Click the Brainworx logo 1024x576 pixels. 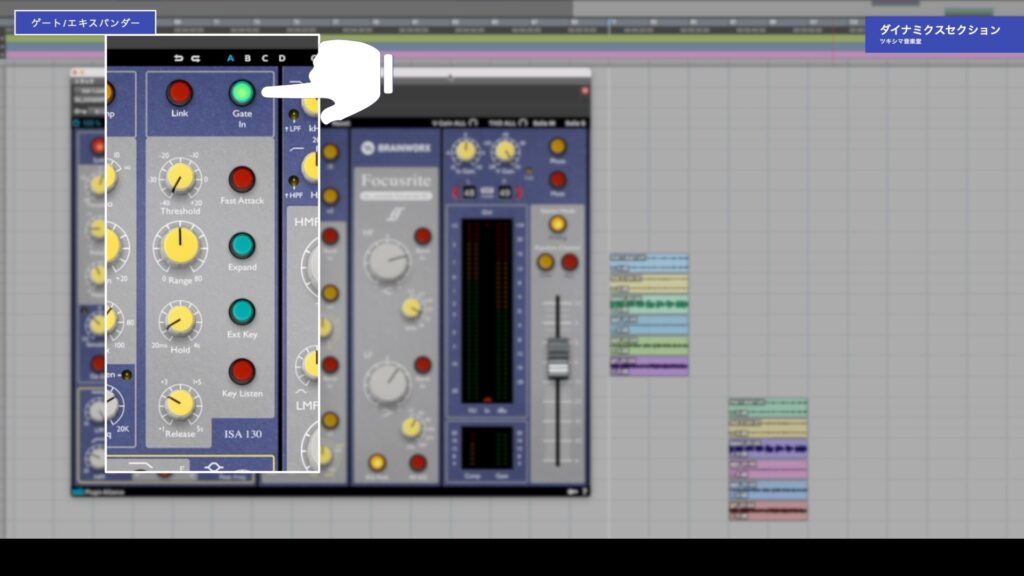tap(396, 148)
